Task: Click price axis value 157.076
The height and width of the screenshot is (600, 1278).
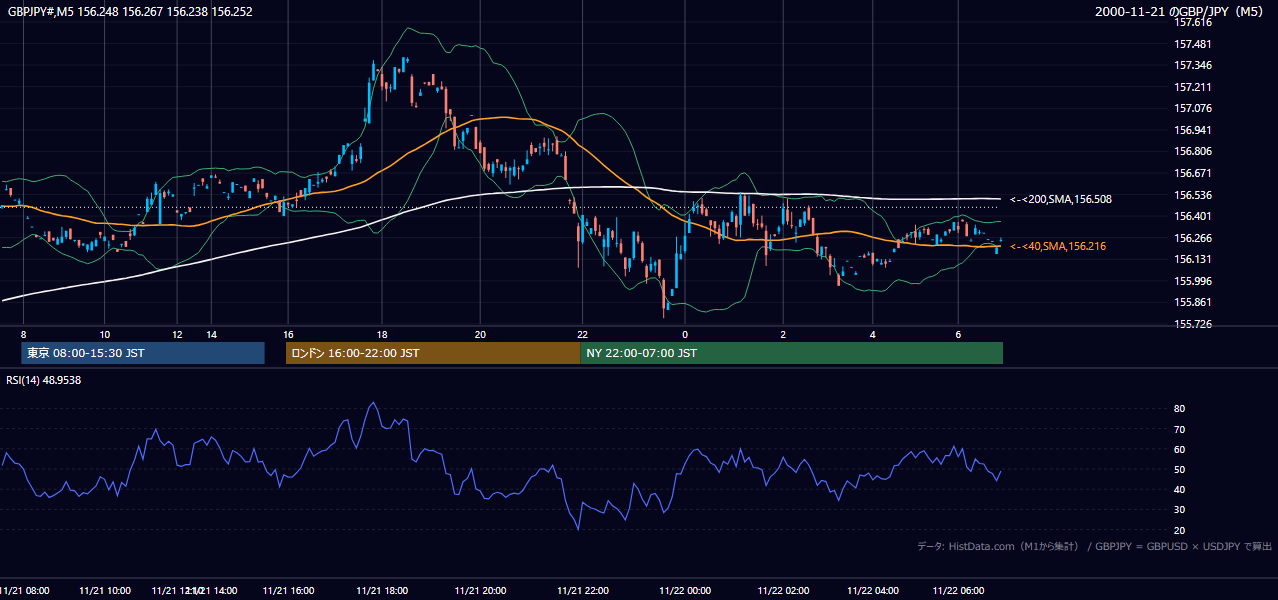Action: click(1194, 108)
